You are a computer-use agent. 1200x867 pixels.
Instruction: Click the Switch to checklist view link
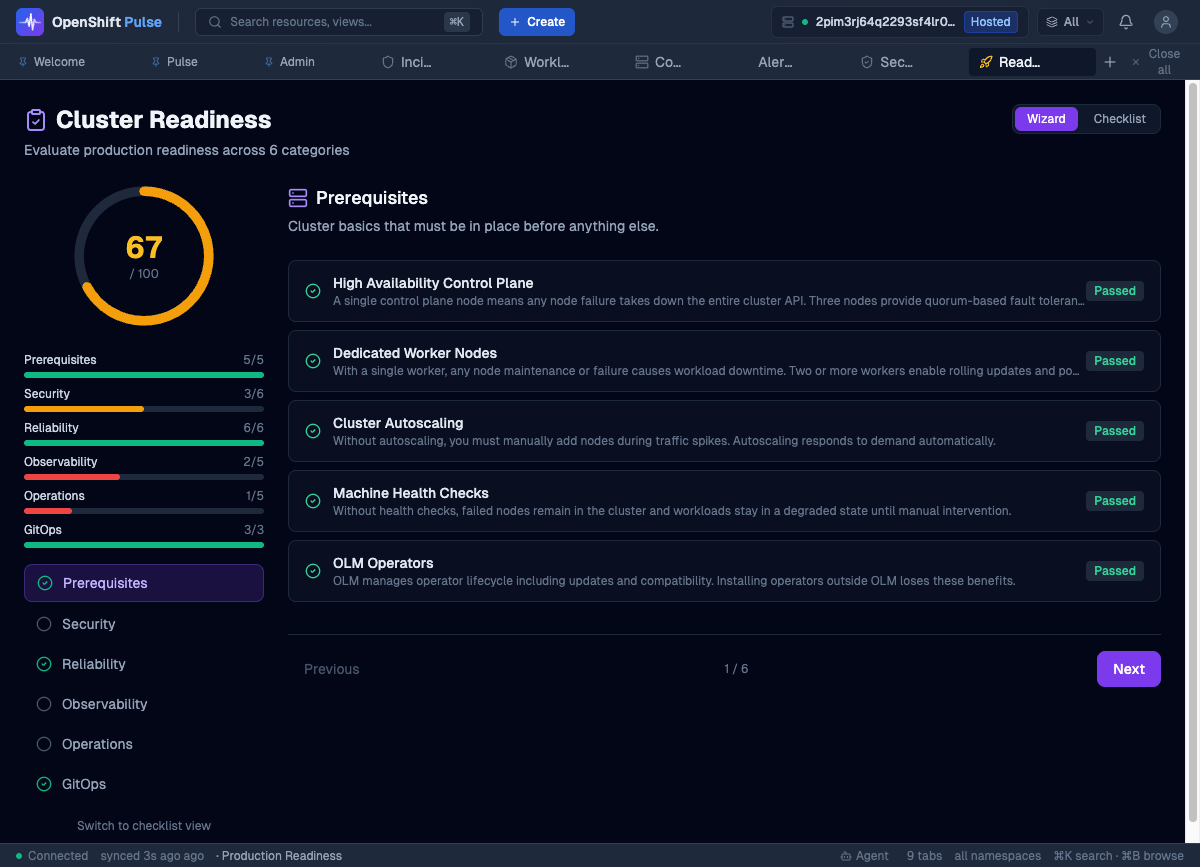(x=144, y=826)
